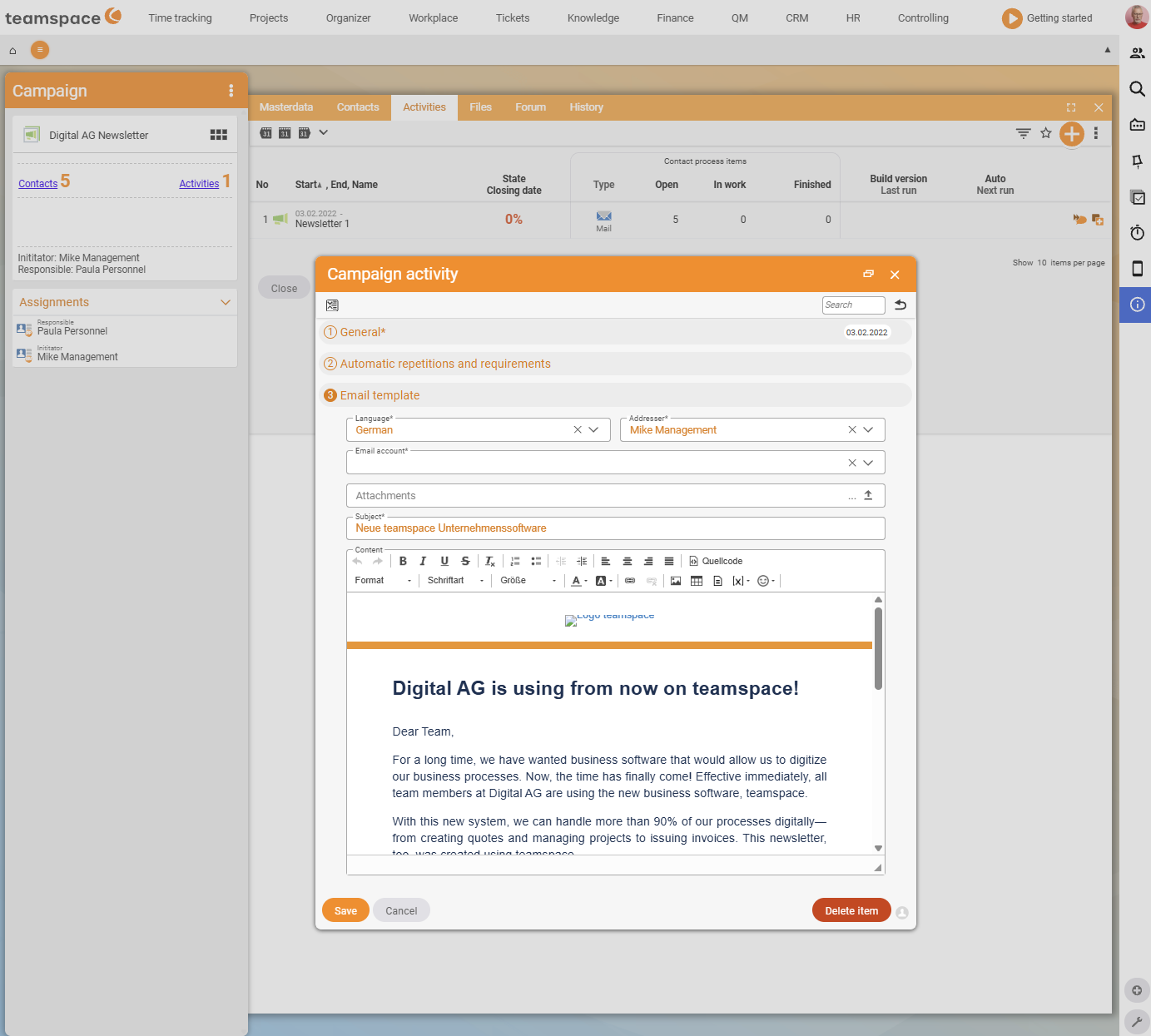Viewport: 1151px width, 1036px height.
Task: Open the stopwatch timer in sidebar
Action: click(x=1137, y=232)
